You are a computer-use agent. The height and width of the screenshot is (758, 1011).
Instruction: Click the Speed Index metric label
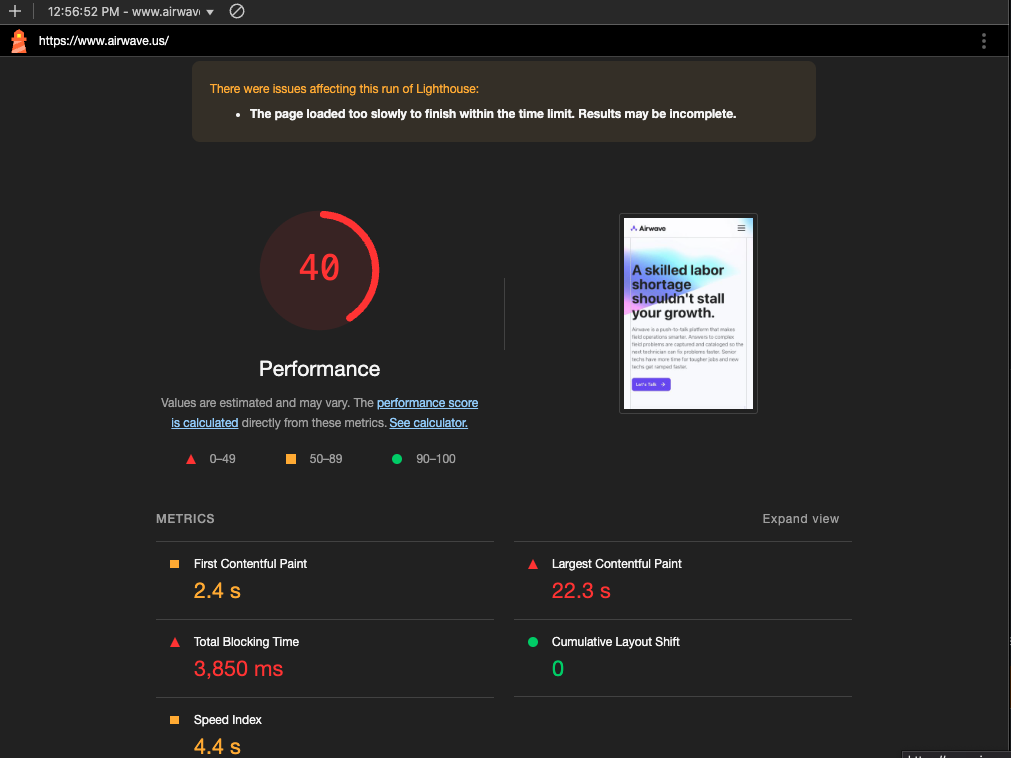tap(228, 720)
